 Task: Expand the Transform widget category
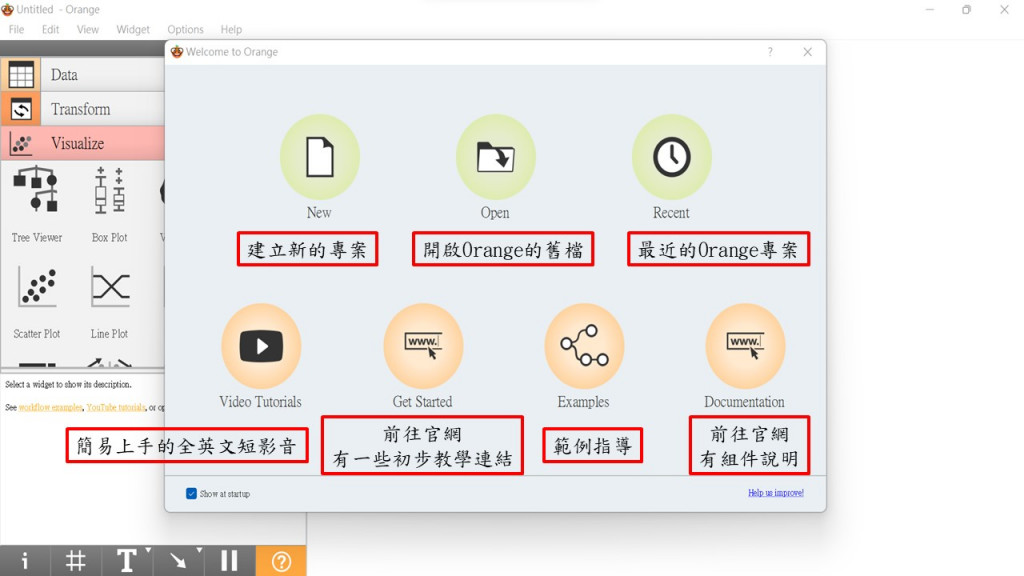83,109
